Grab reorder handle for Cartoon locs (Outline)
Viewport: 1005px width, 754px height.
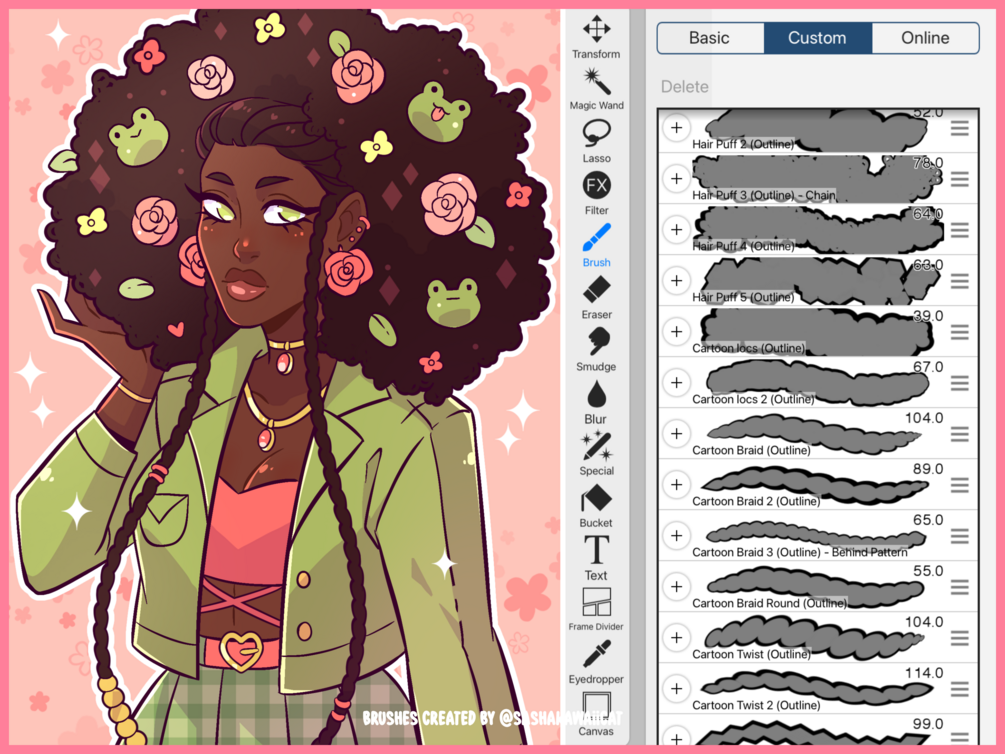[x=959, y=332]
